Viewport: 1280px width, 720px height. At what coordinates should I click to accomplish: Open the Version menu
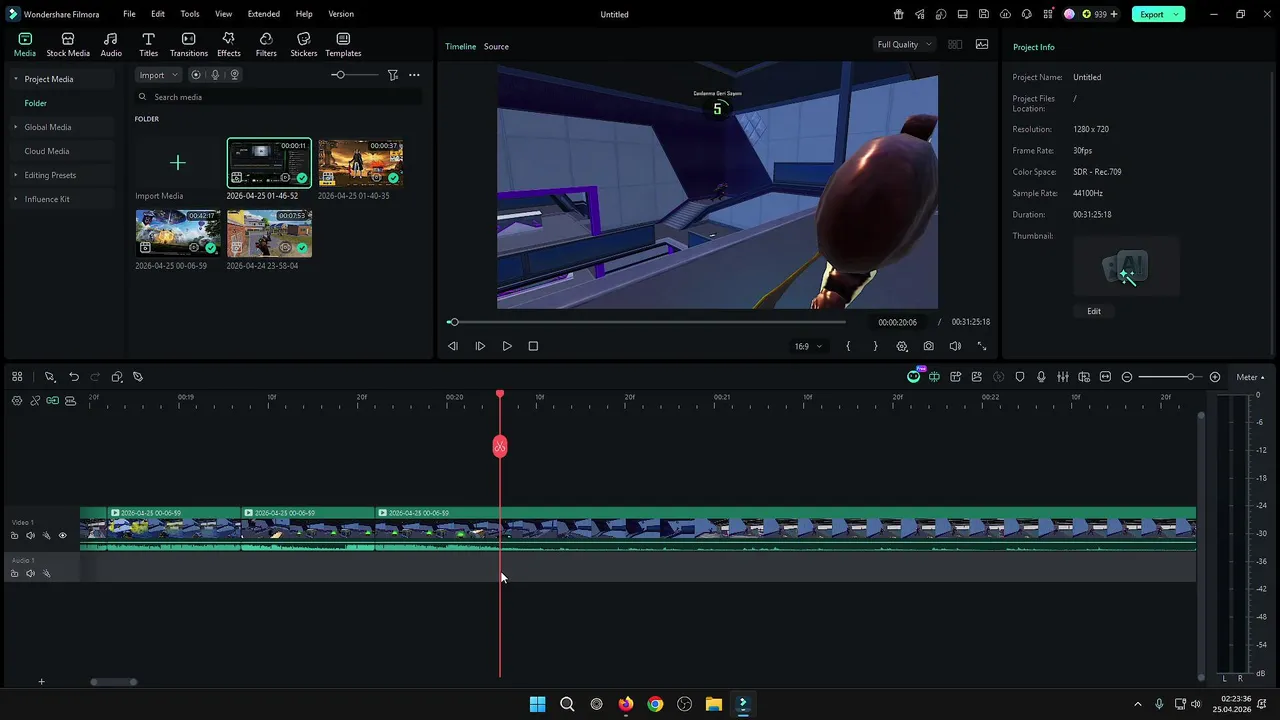tap(341, 14)
